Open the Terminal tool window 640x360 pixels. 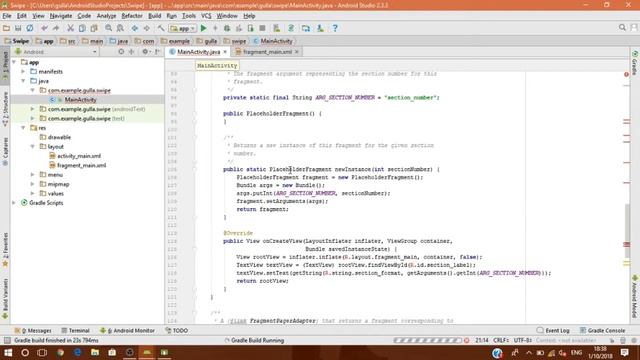click(76, 330)
